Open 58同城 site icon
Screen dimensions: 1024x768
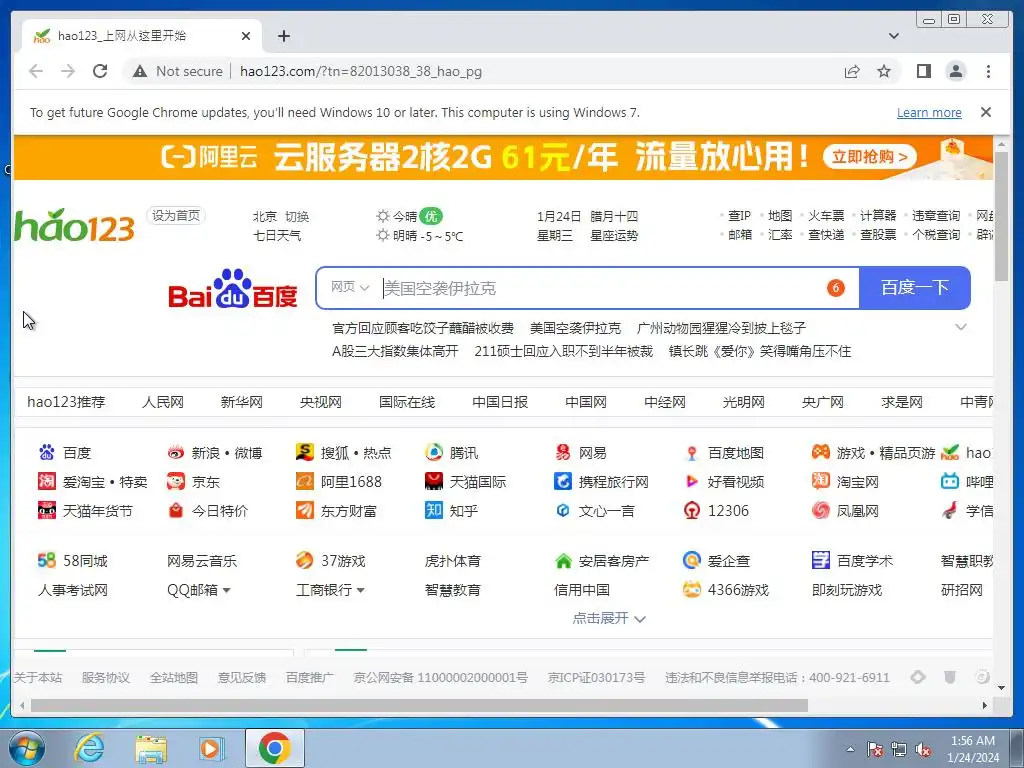point(47,560)
